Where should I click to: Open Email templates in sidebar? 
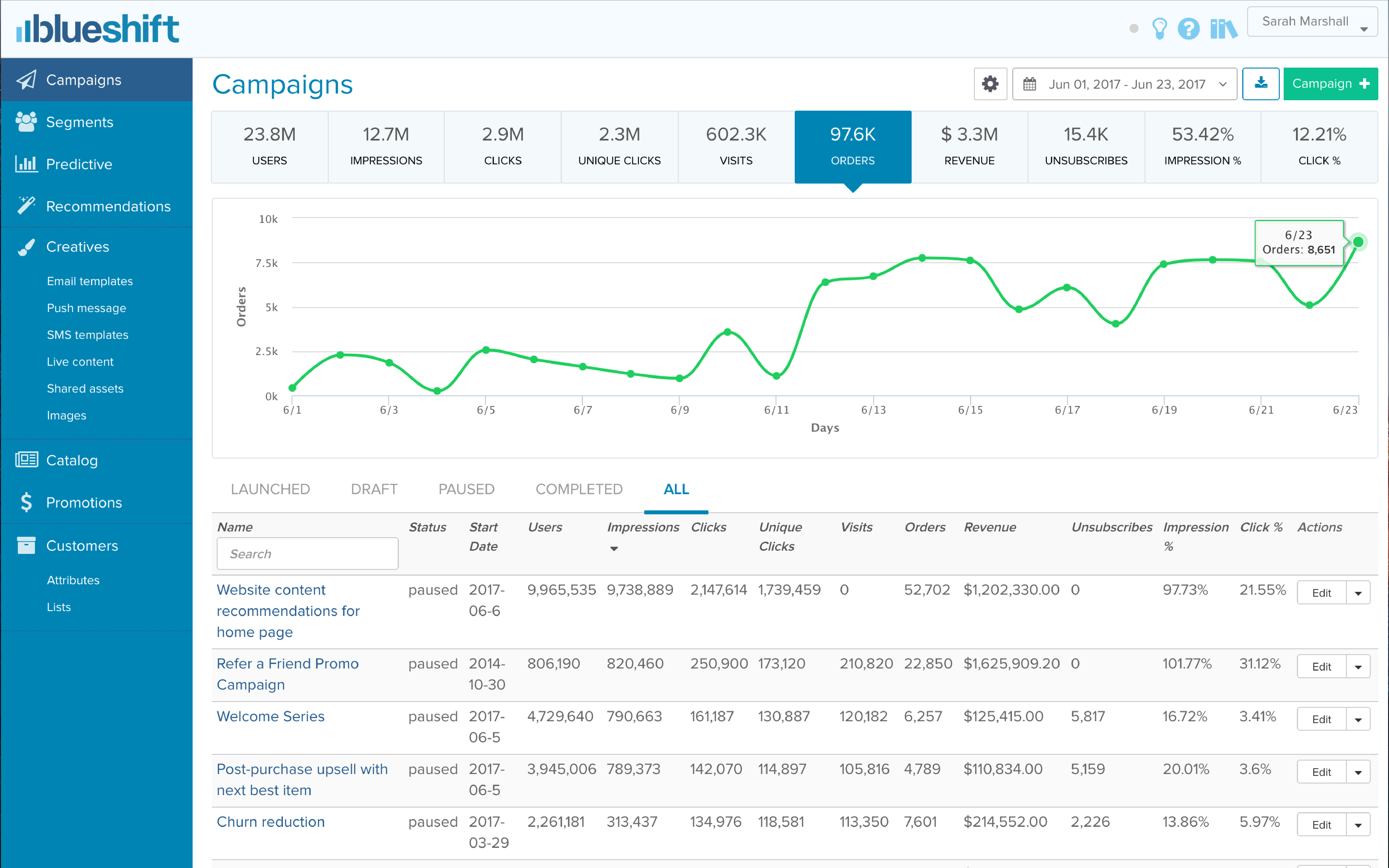pos(90,281)
